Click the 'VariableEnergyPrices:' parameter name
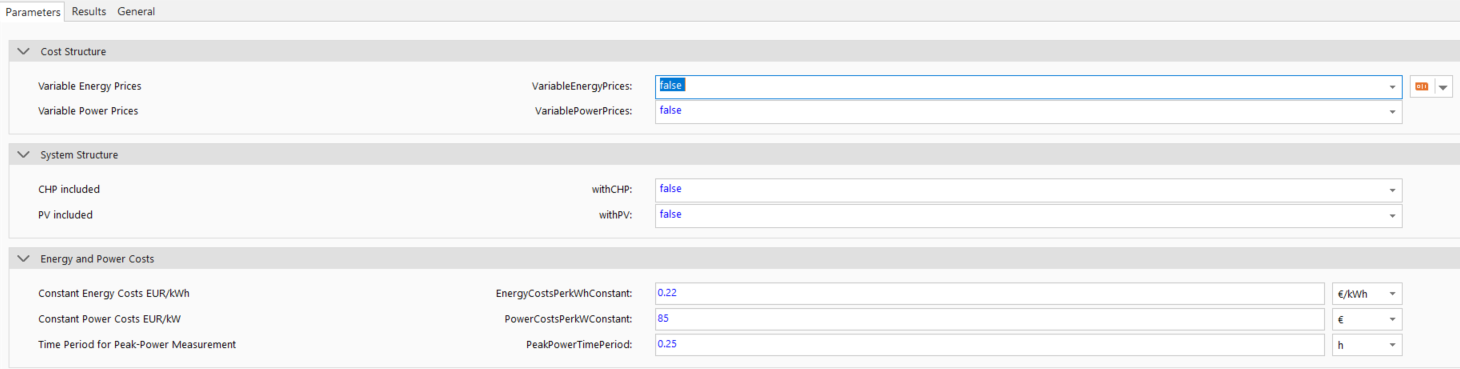Image resolution: width=1460 pixels, height=369 pixels. (x=582, y=86)
